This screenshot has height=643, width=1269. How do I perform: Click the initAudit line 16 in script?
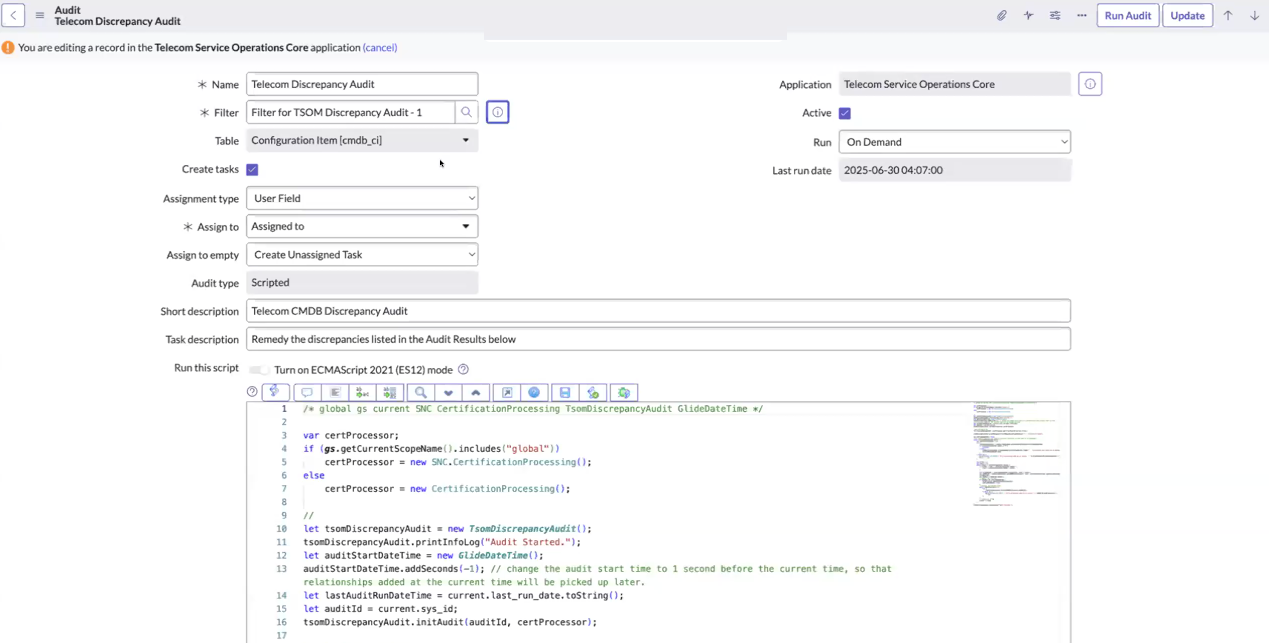450,622
